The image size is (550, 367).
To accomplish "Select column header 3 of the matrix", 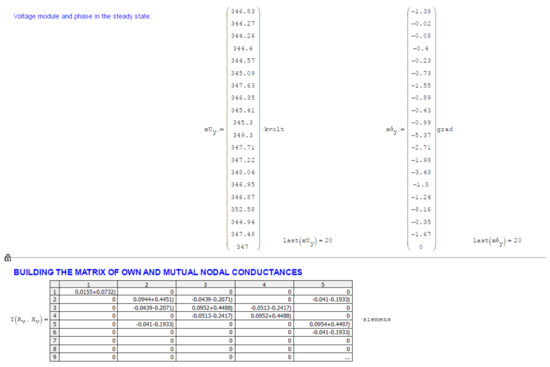I will 206,284.
